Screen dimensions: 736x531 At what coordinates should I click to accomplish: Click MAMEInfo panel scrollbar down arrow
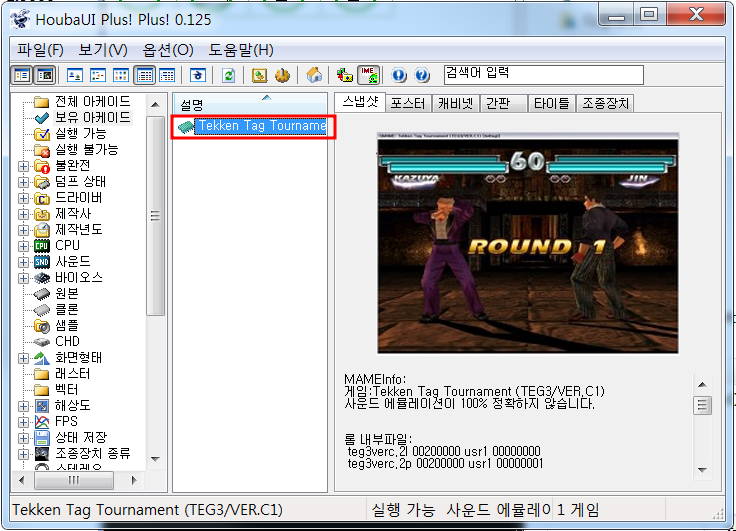702,470
